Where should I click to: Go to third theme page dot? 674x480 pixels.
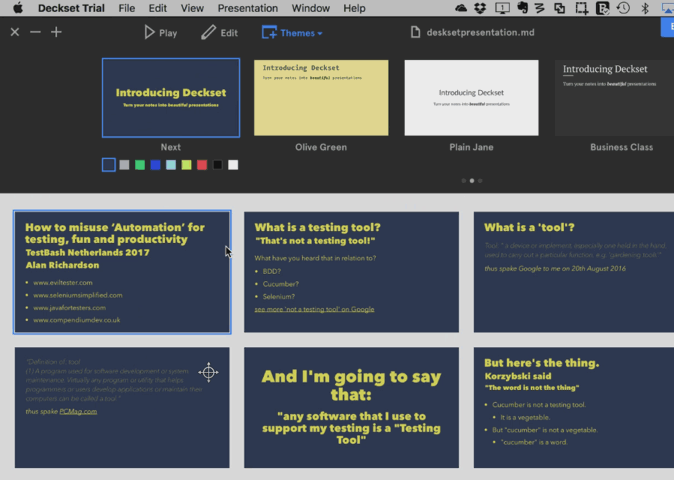click(480, 181)
